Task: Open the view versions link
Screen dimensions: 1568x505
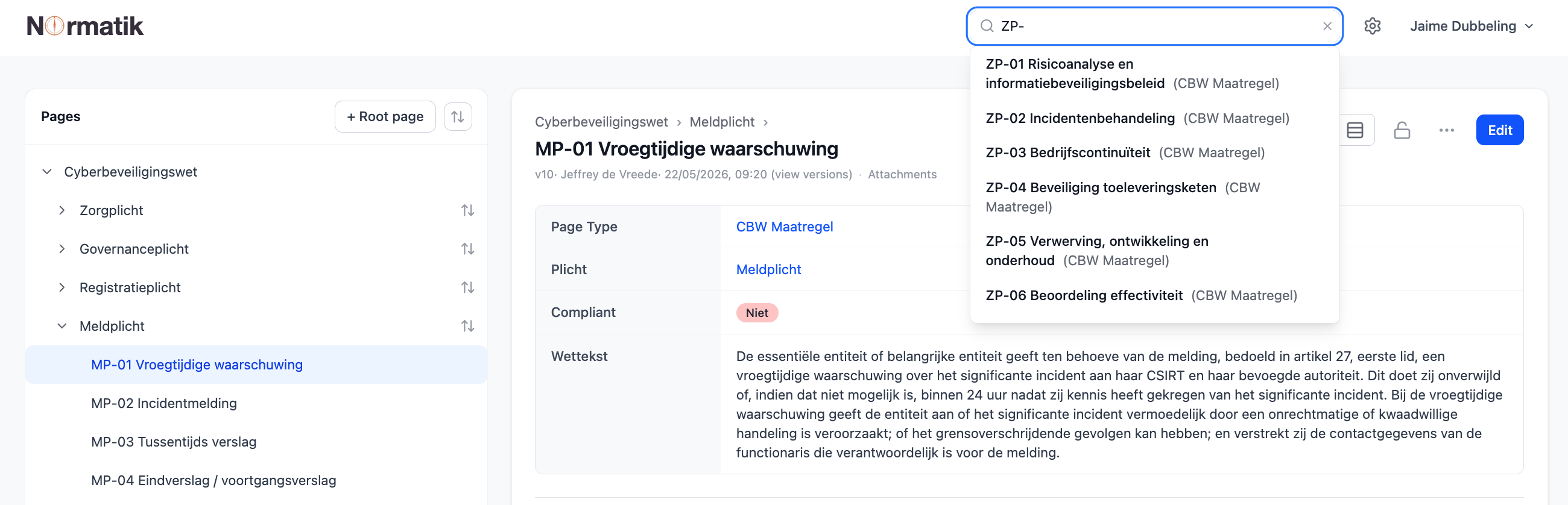Action: click(811, 175)
